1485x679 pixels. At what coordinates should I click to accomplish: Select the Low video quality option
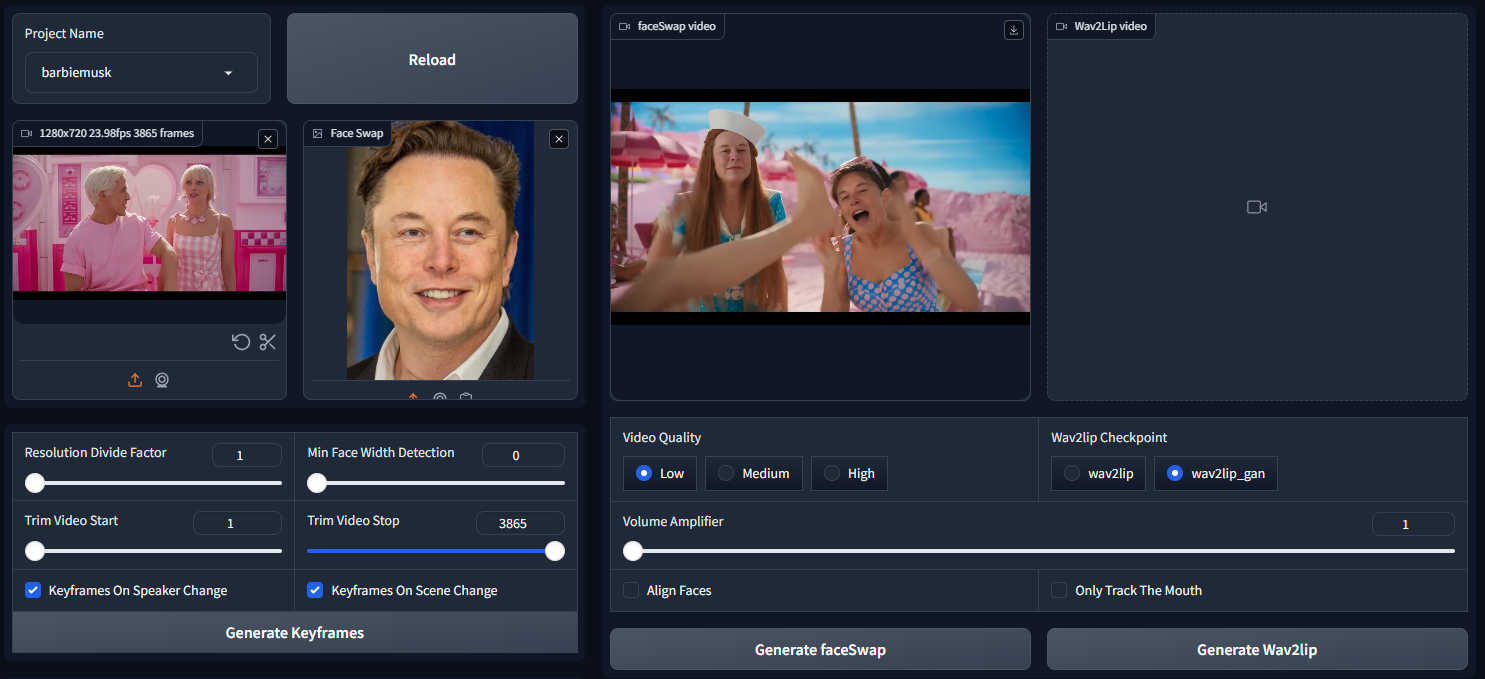pos(660,474)
